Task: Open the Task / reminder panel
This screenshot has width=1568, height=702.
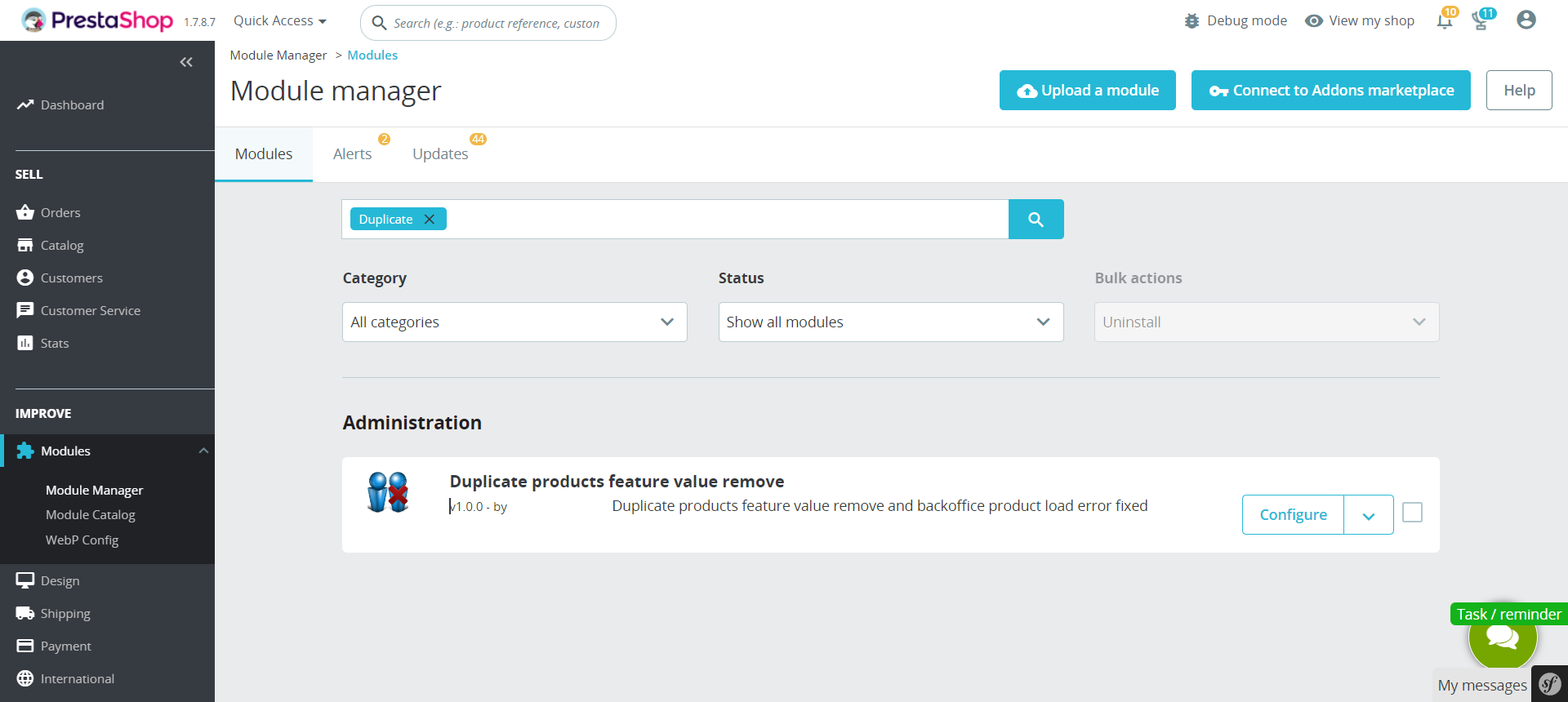Action: coord(1509,614)
